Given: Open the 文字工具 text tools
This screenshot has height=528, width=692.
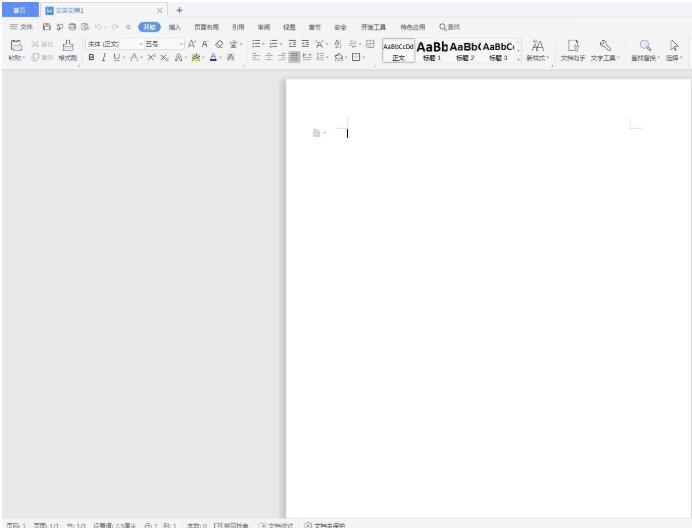Looking at the screenshot, I should click(604, 46).
